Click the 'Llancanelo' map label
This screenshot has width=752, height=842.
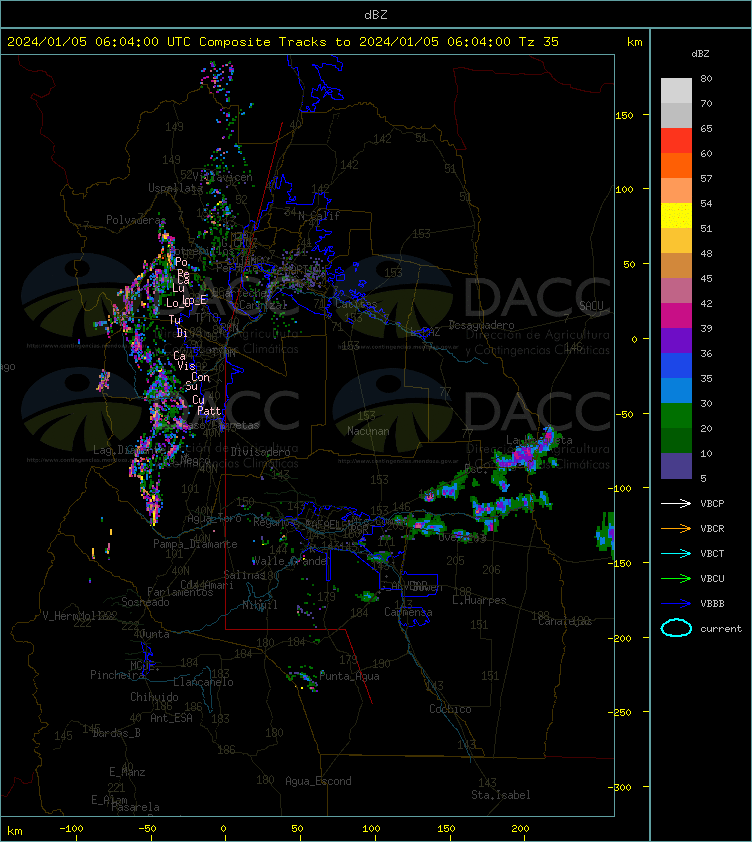pos(203,682)
